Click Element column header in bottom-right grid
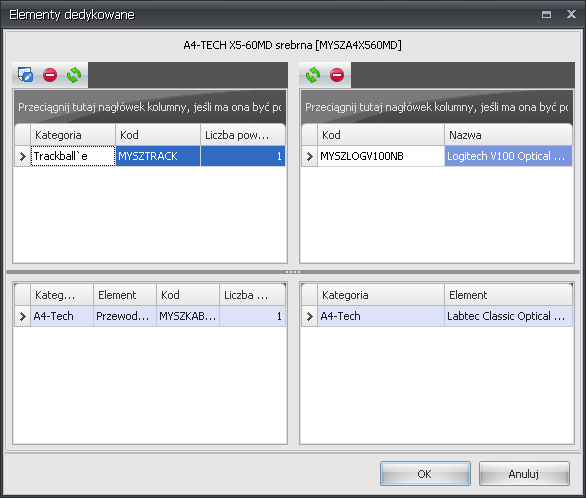This screenshot has height=498, width=586. pyautogui.click(x=508, y=295)
